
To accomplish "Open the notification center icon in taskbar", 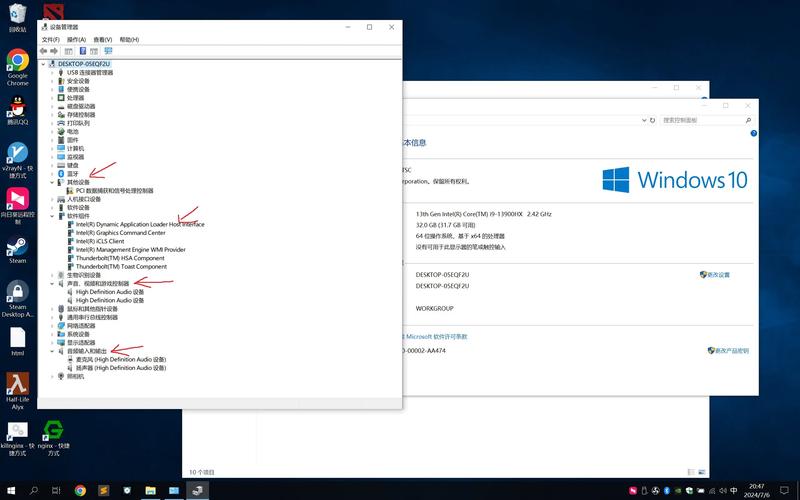I will pyautogui.click(x=784, y=490).
